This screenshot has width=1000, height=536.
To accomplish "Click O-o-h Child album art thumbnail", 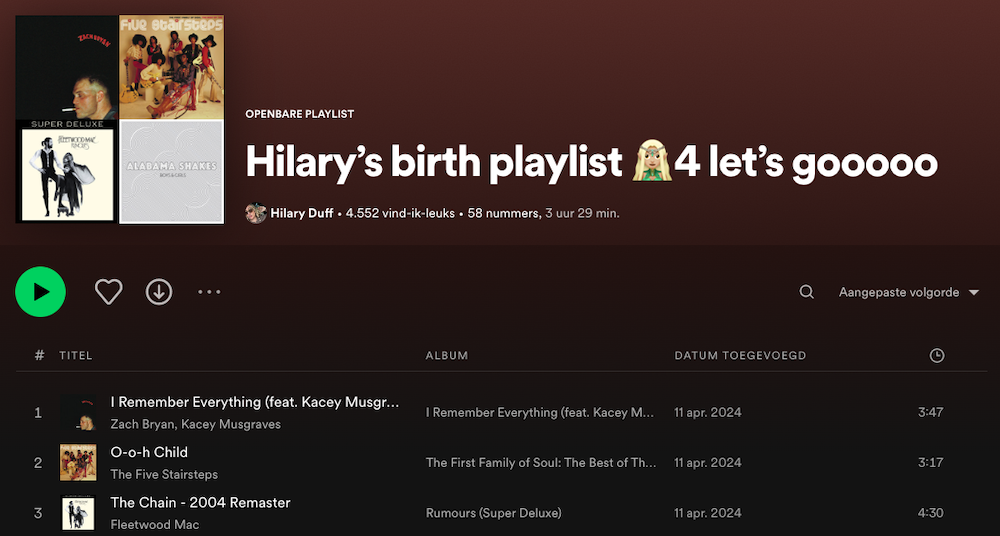I will tap(78, 463).
